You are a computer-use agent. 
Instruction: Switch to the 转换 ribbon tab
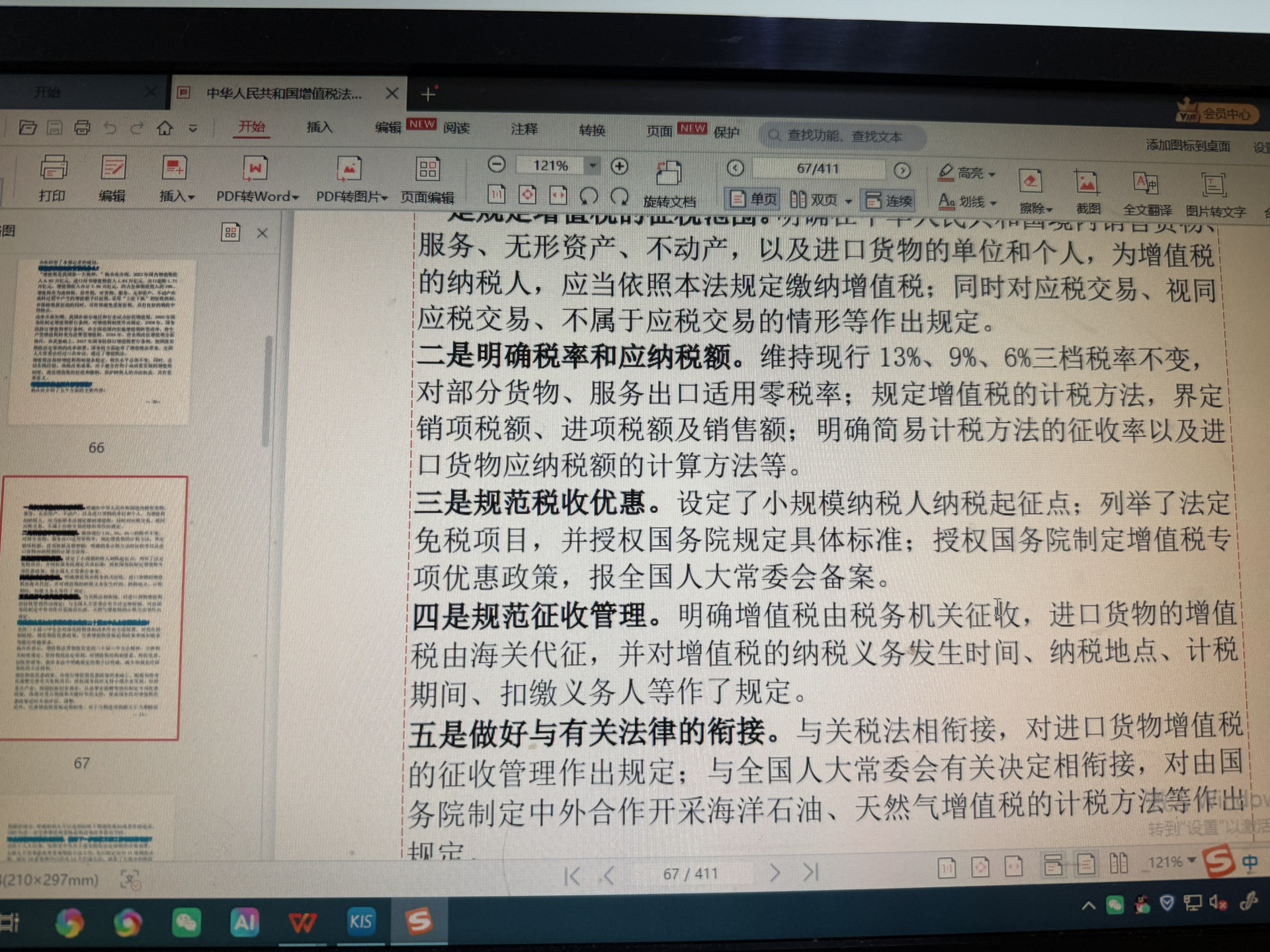coord(592,130)
